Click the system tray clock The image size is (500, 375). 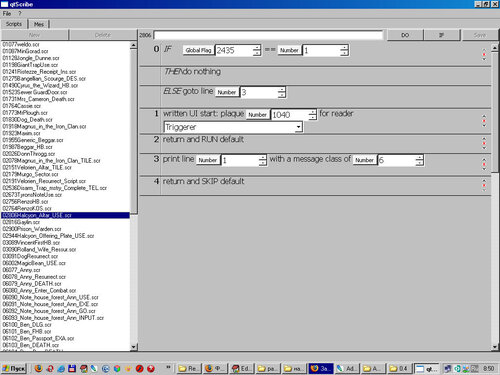(x=489, y=368)
